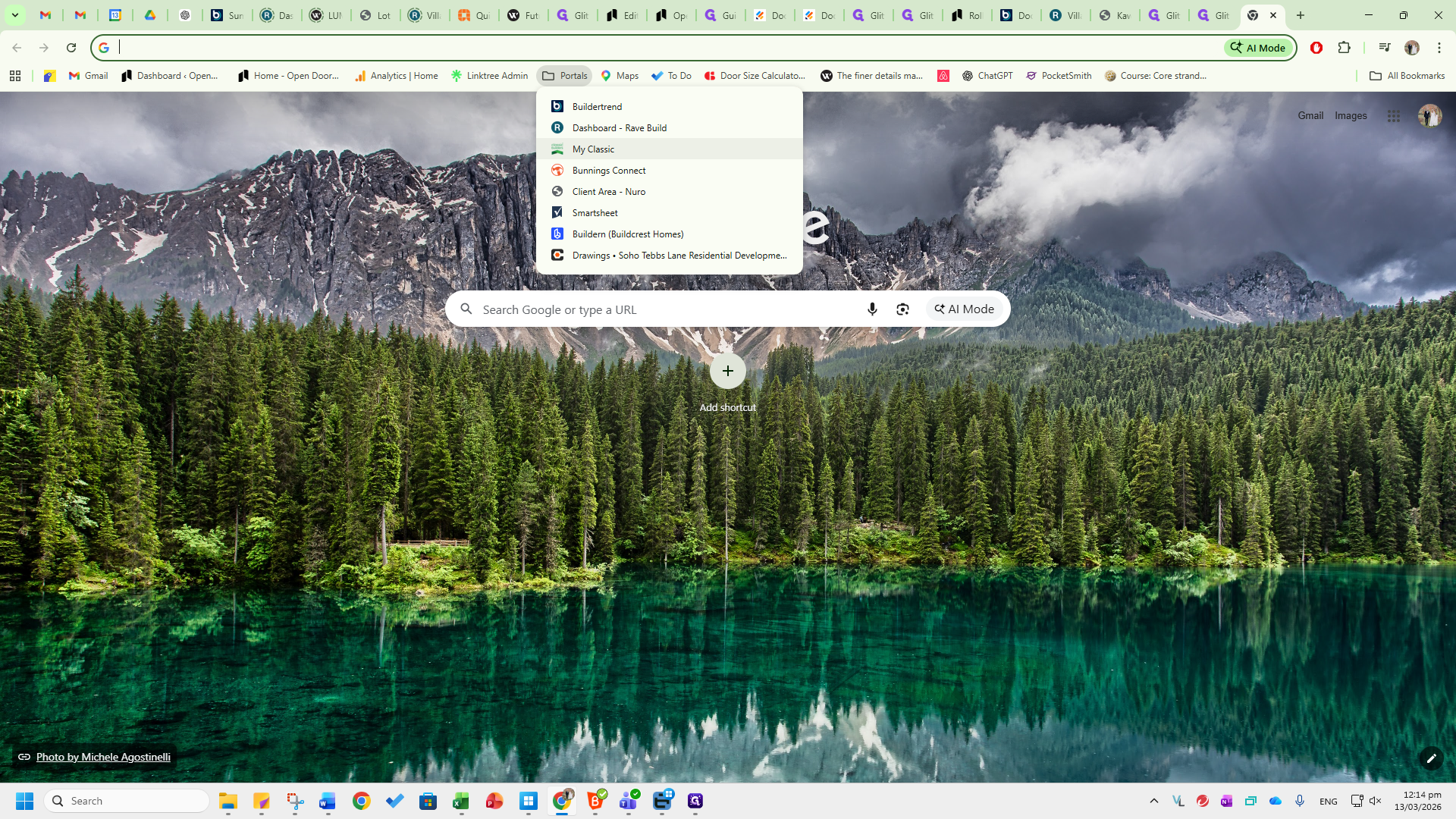Open the Google apps grid icon

[1394, 116]
